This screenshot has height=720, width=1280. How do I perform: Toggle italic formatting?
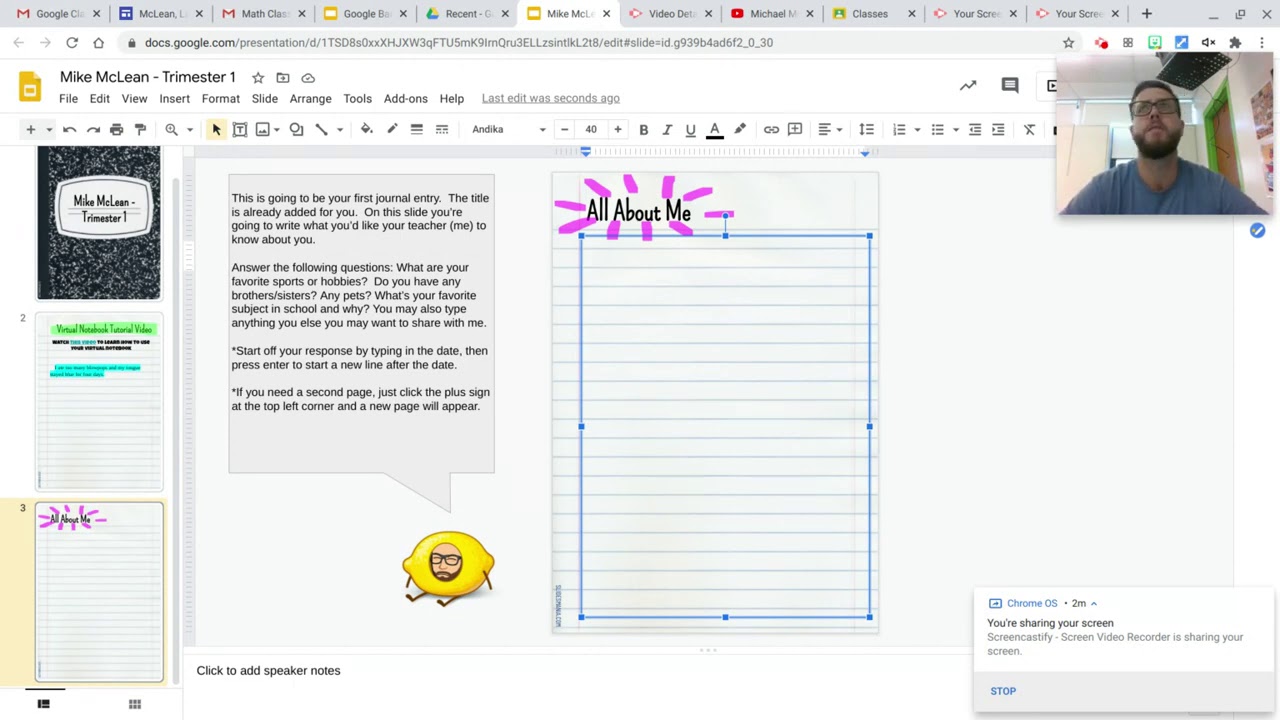[x=667, y=129]
